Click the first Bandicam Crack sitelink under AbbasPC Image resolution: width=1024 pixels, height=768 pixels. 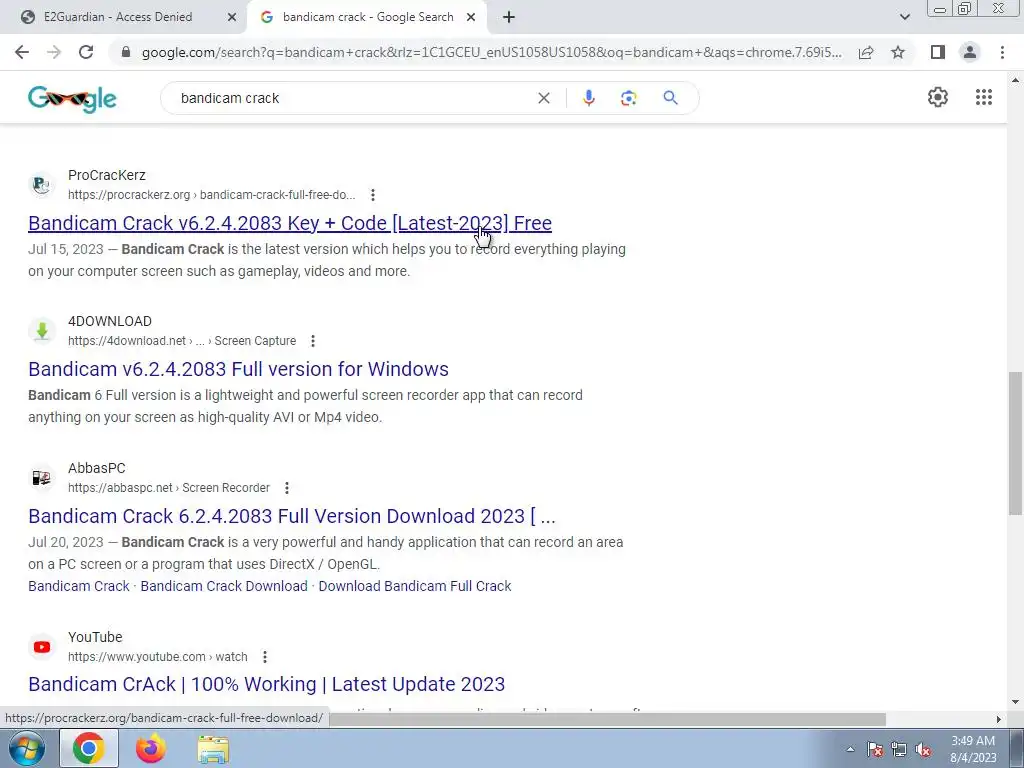point(79,586)
